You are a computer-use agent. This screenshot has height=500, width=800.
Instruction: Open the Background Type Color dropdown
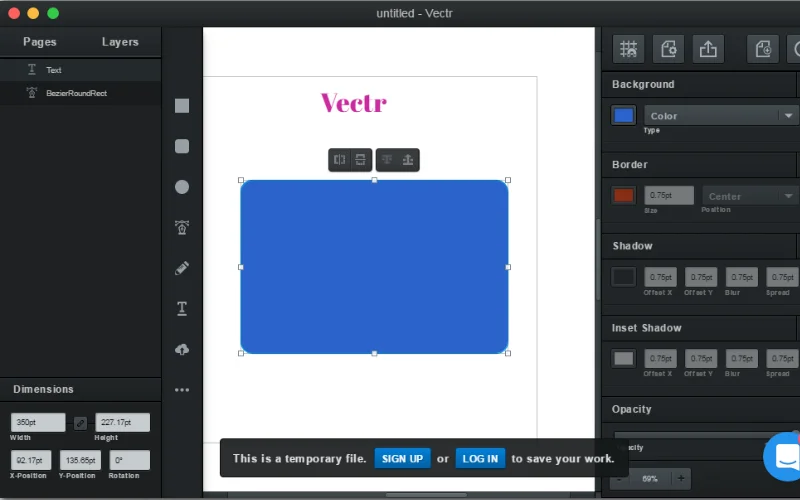tap(721, 116)
